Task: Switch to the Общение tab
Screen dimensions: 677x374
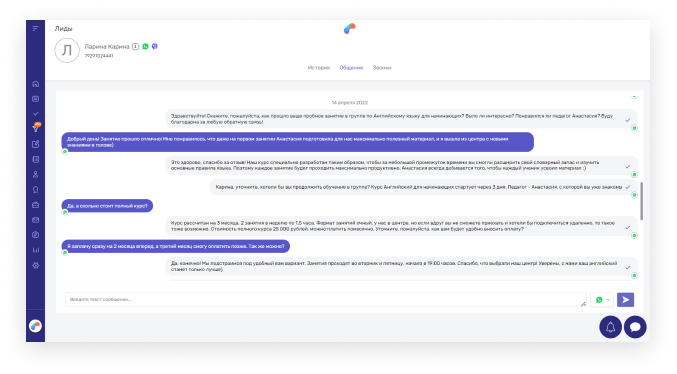Action: click(351, 68)
